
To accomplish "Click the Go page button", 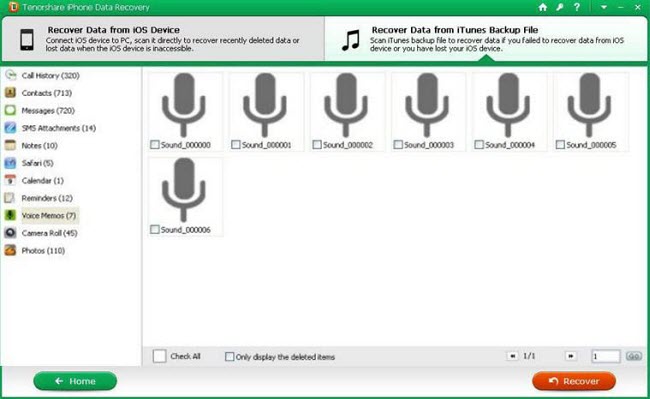I will 633,356.
